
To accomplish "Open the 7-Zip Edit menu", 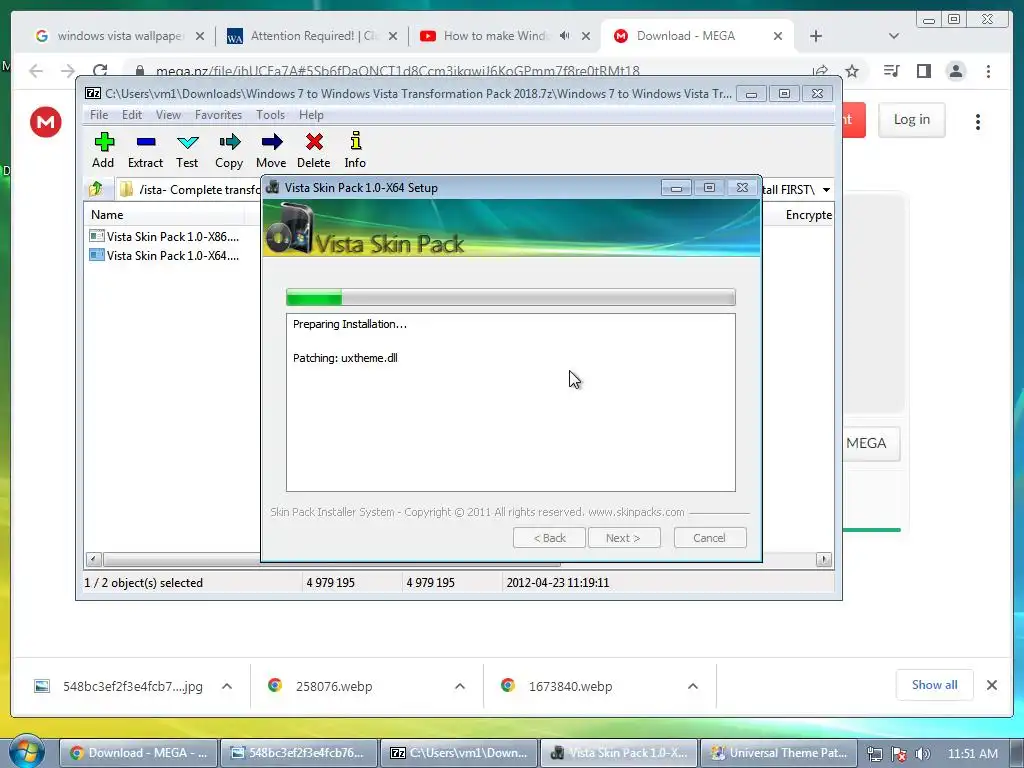I will (132, 115).
